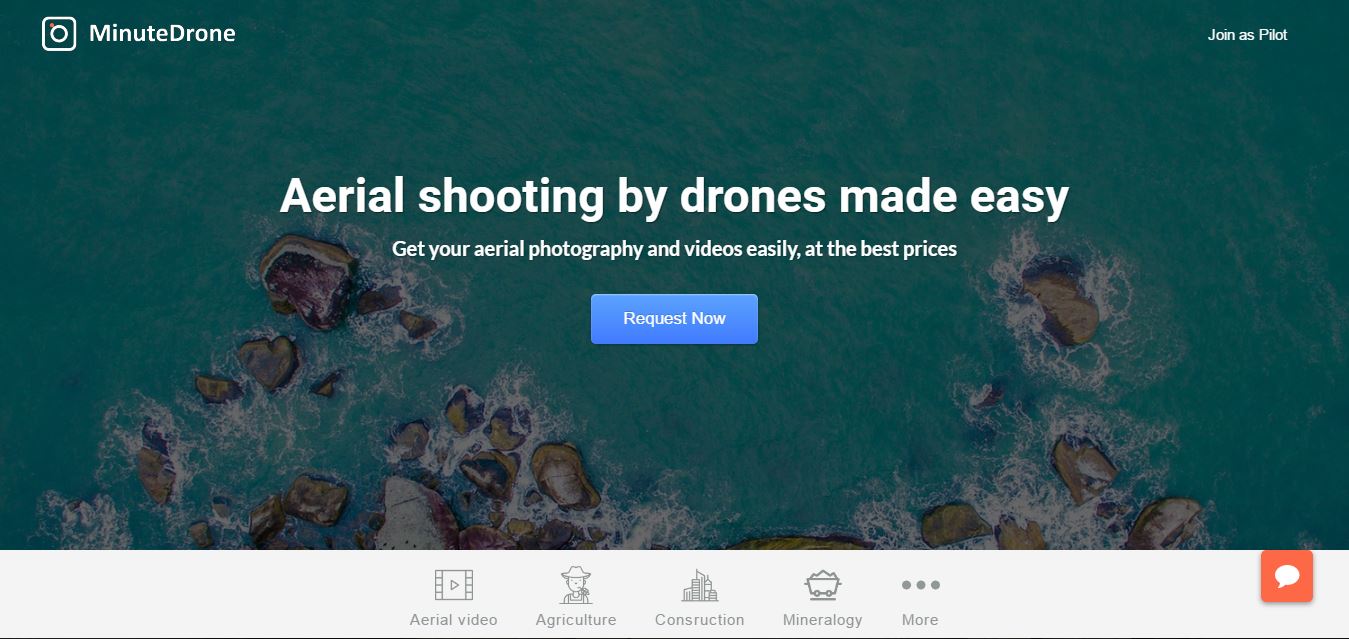Click the More label text
Viewport: 1349px width, 639px height.
click(920, 620)
